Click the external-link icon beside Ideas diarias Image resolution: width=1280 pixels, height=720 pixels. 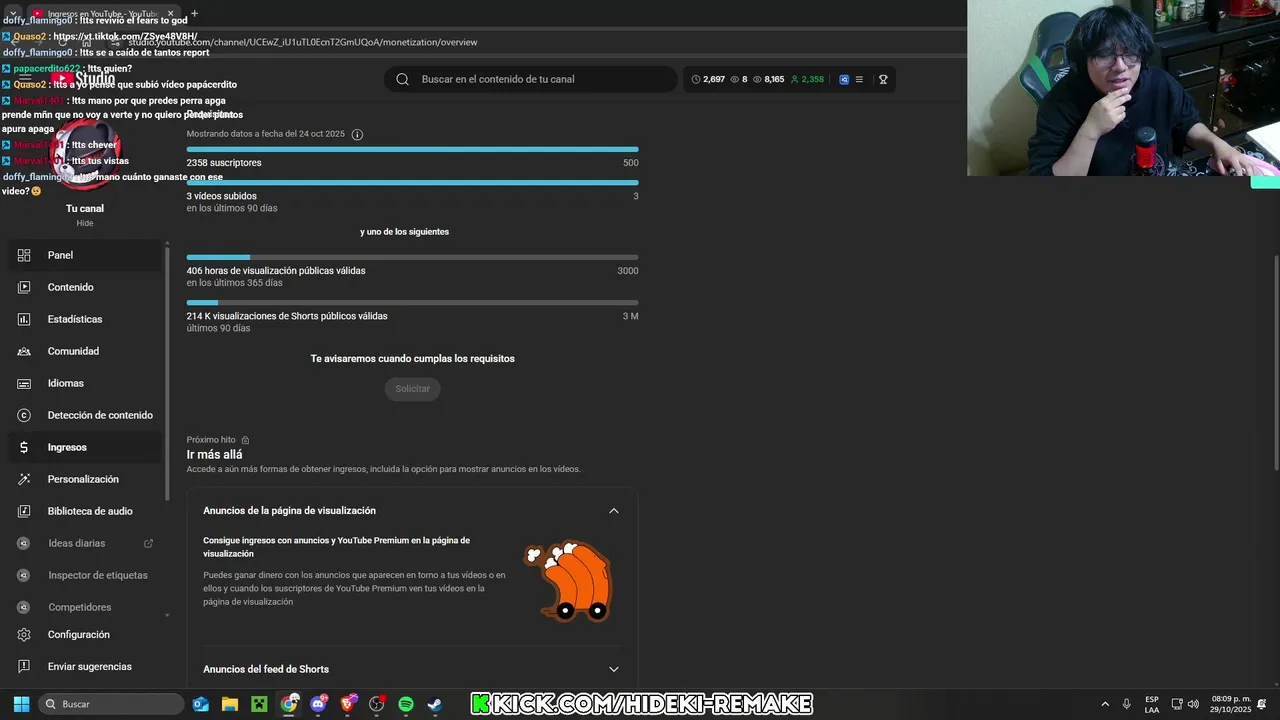point(149,543)
